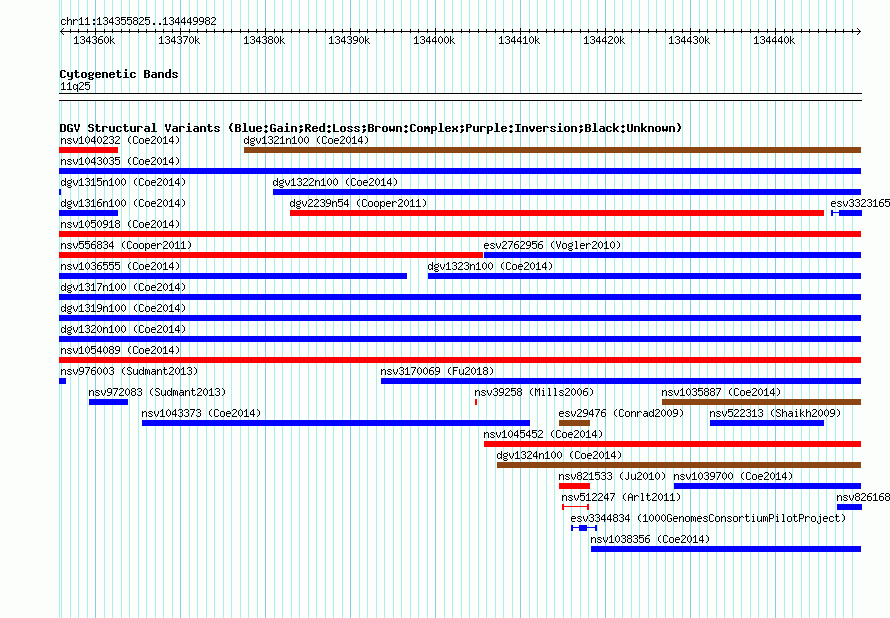Click the 134380k ruler tick label
The image size is (890, 618).
click(264, 40)
